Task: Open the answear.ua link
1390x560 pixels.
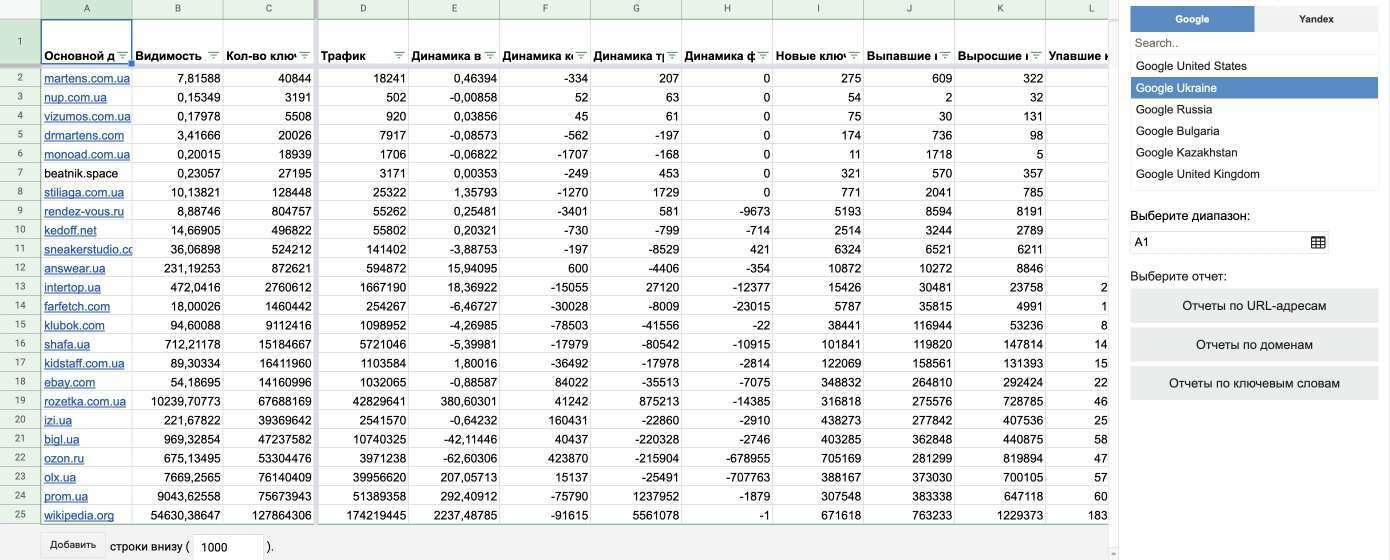Action: click(x=74, y=268)
